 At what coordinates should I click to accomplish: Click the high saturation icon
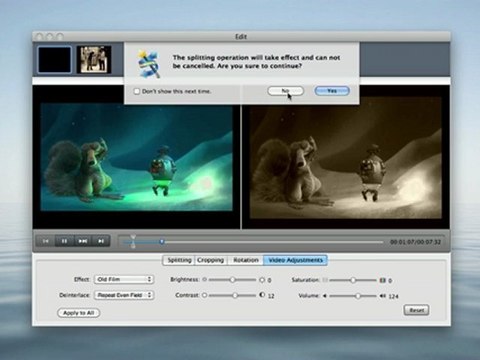click(382, 280)
